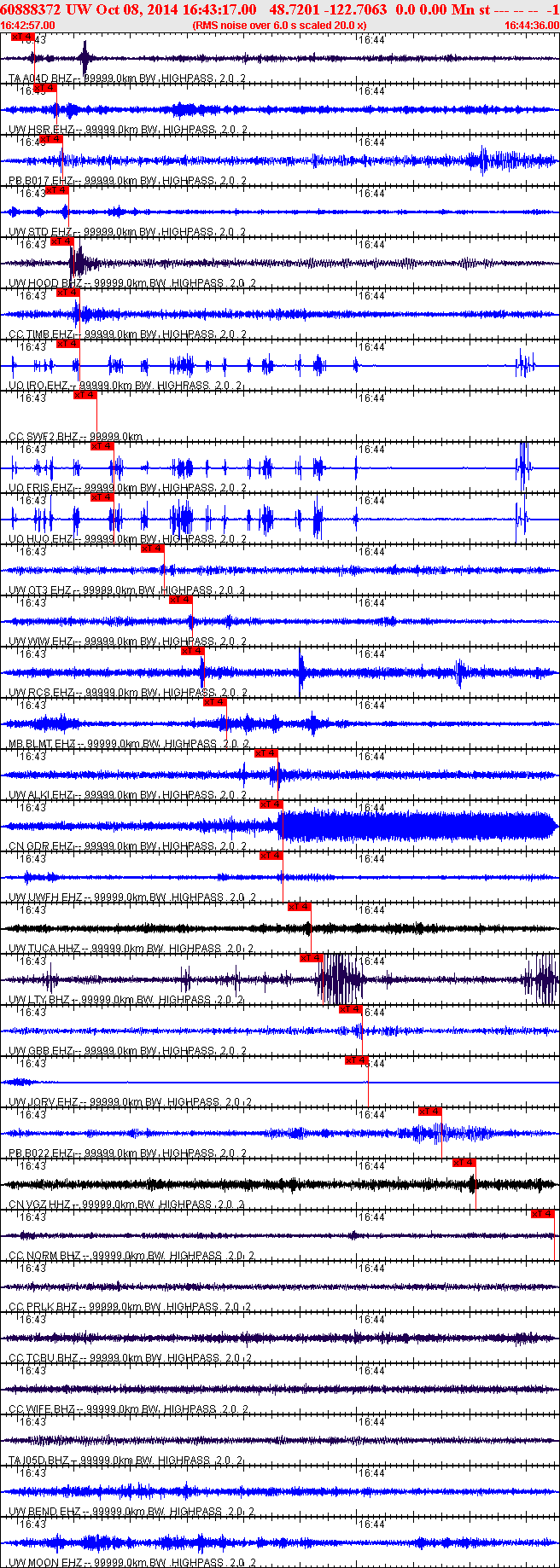The image size is (560, 1568).
Task: Click the red pick flag on UW HOOD trace
Action: [x=62, y=241]
